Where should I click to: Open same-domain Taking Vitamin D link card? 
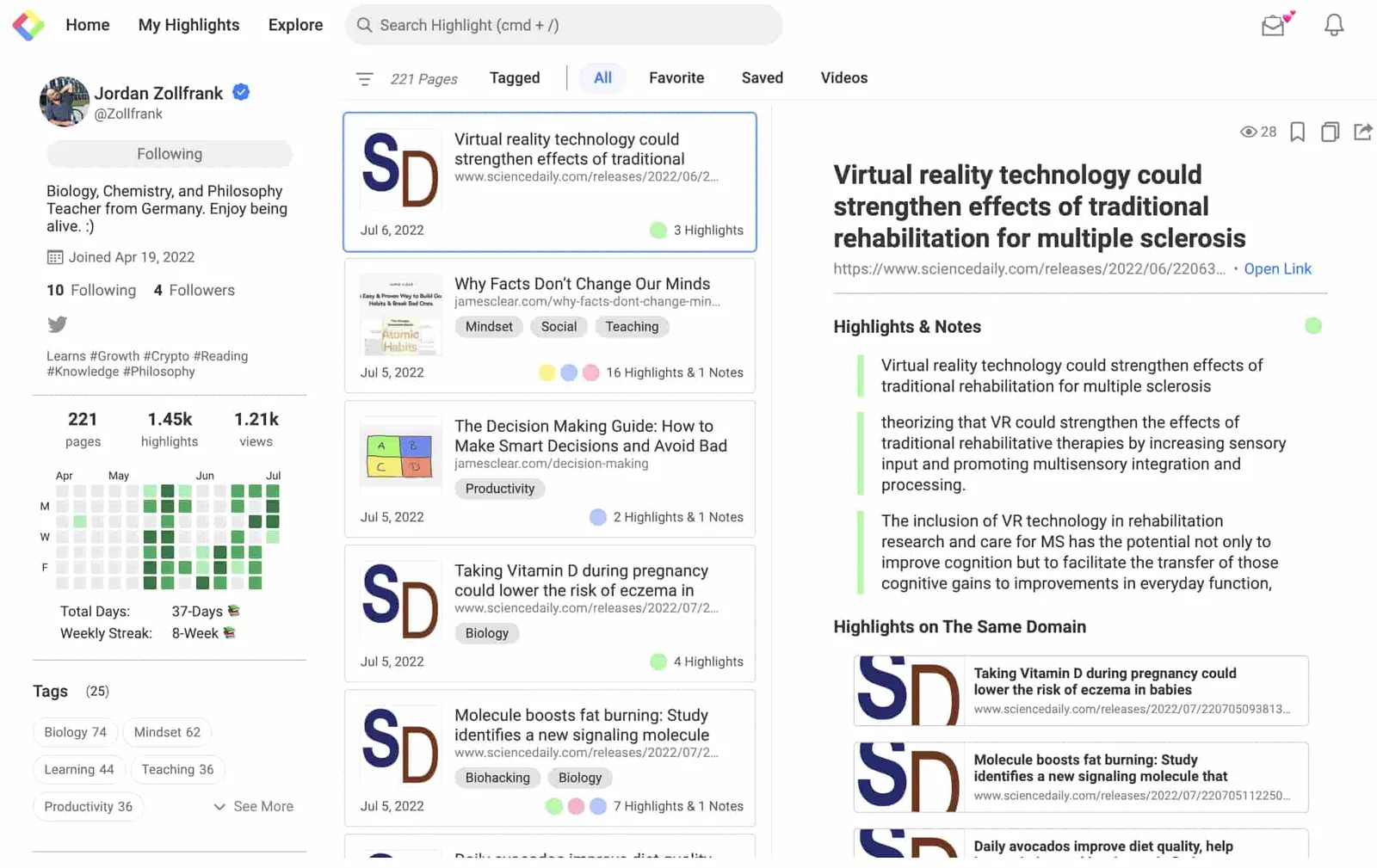coord(1081,691)
